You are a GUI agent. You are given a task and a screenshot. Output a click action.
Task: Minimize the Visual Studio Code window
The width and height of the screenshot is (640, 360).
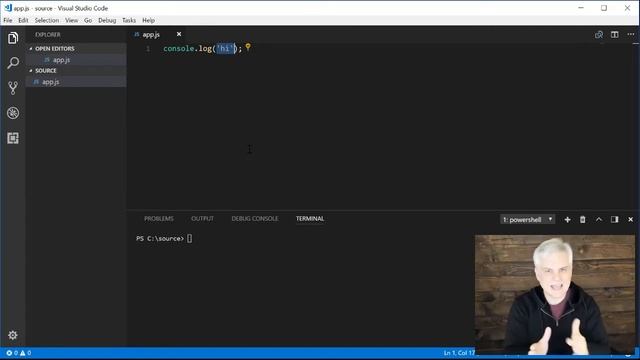click(x=581, y=8)
